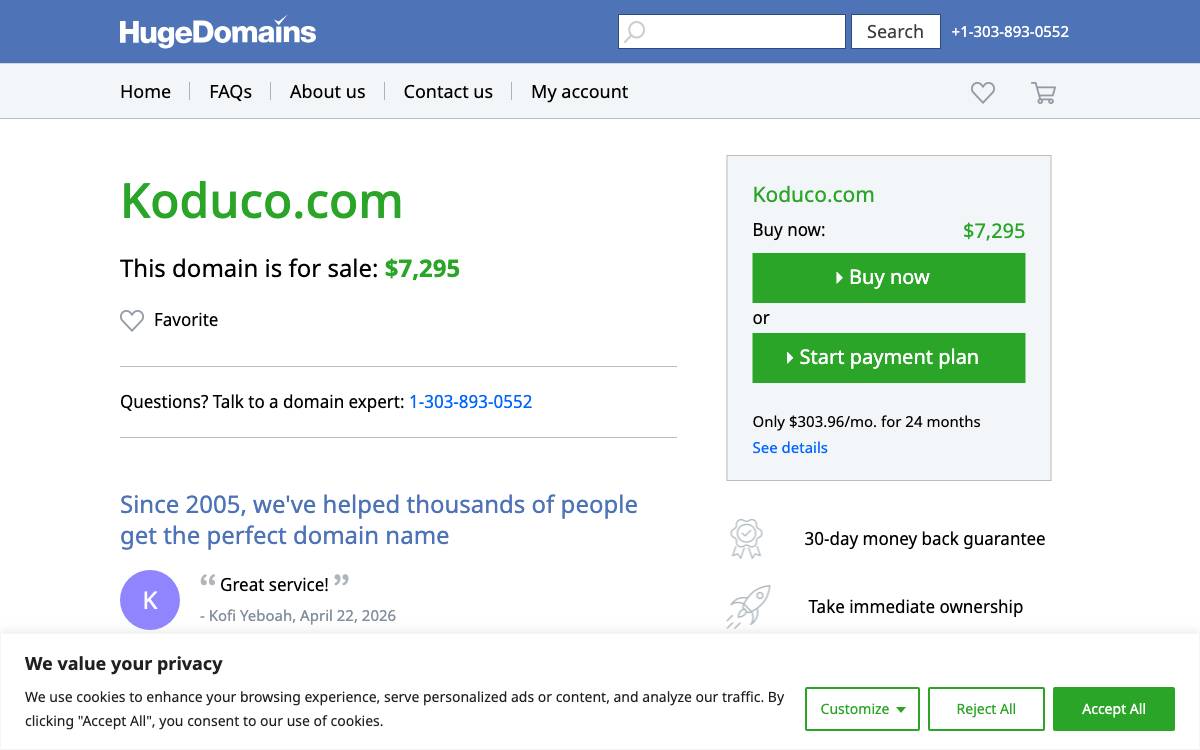The height and width of the screenshot is (750, 1200).
Task: Accept All cookies
Action: pos(1114,709)
